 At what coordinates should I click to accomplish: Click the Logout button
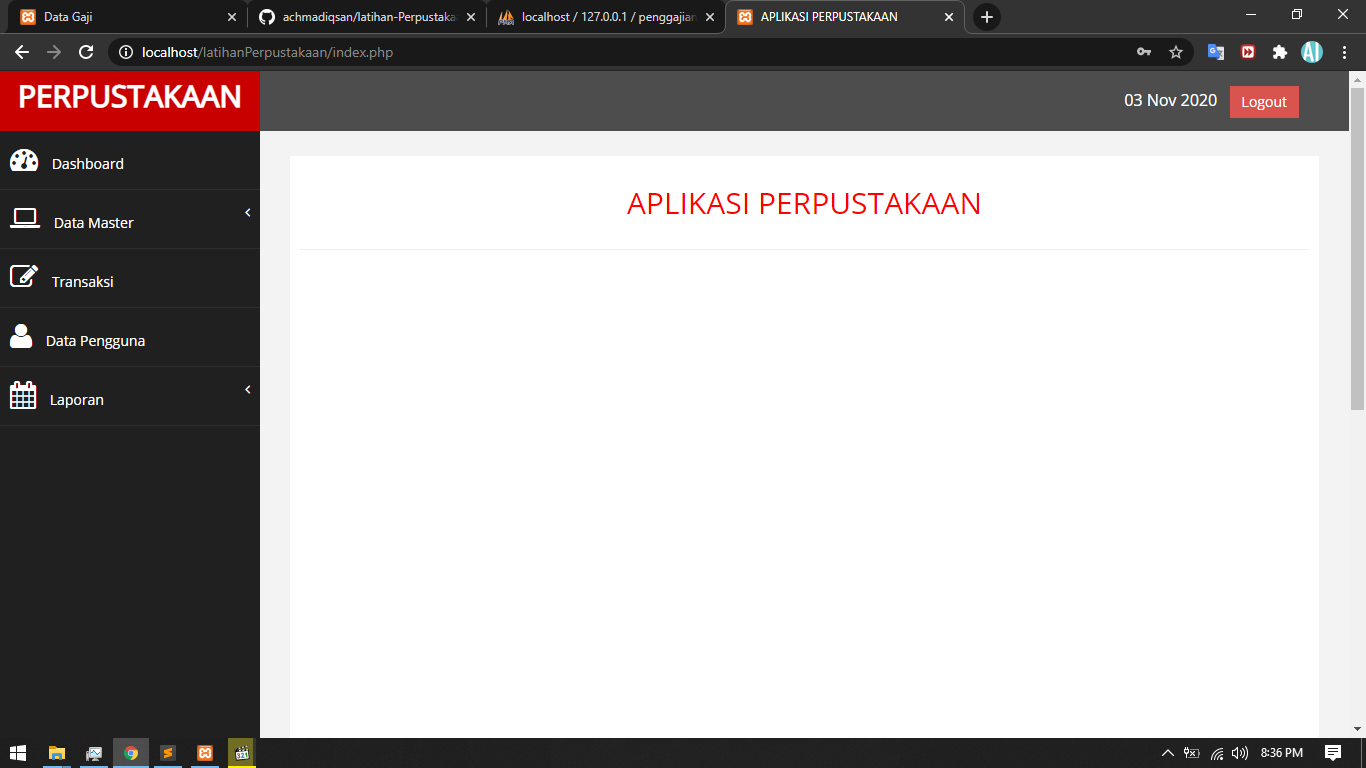pos(1263,101)
